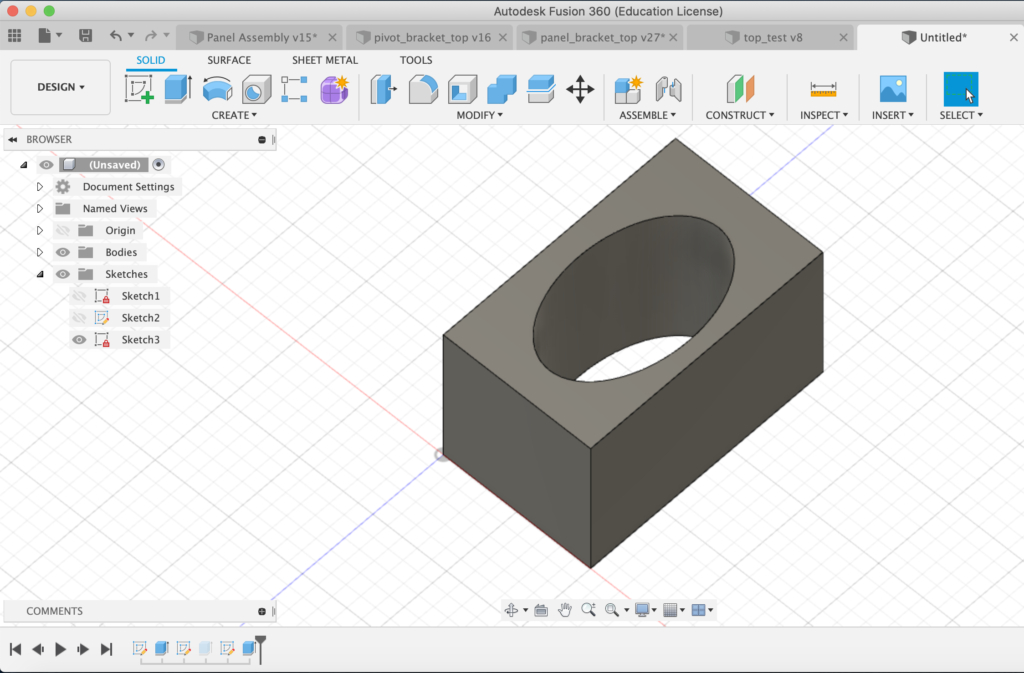Open the Measure tool
This screenshot has width=1024, height=673.
click(x=823, y=90)
